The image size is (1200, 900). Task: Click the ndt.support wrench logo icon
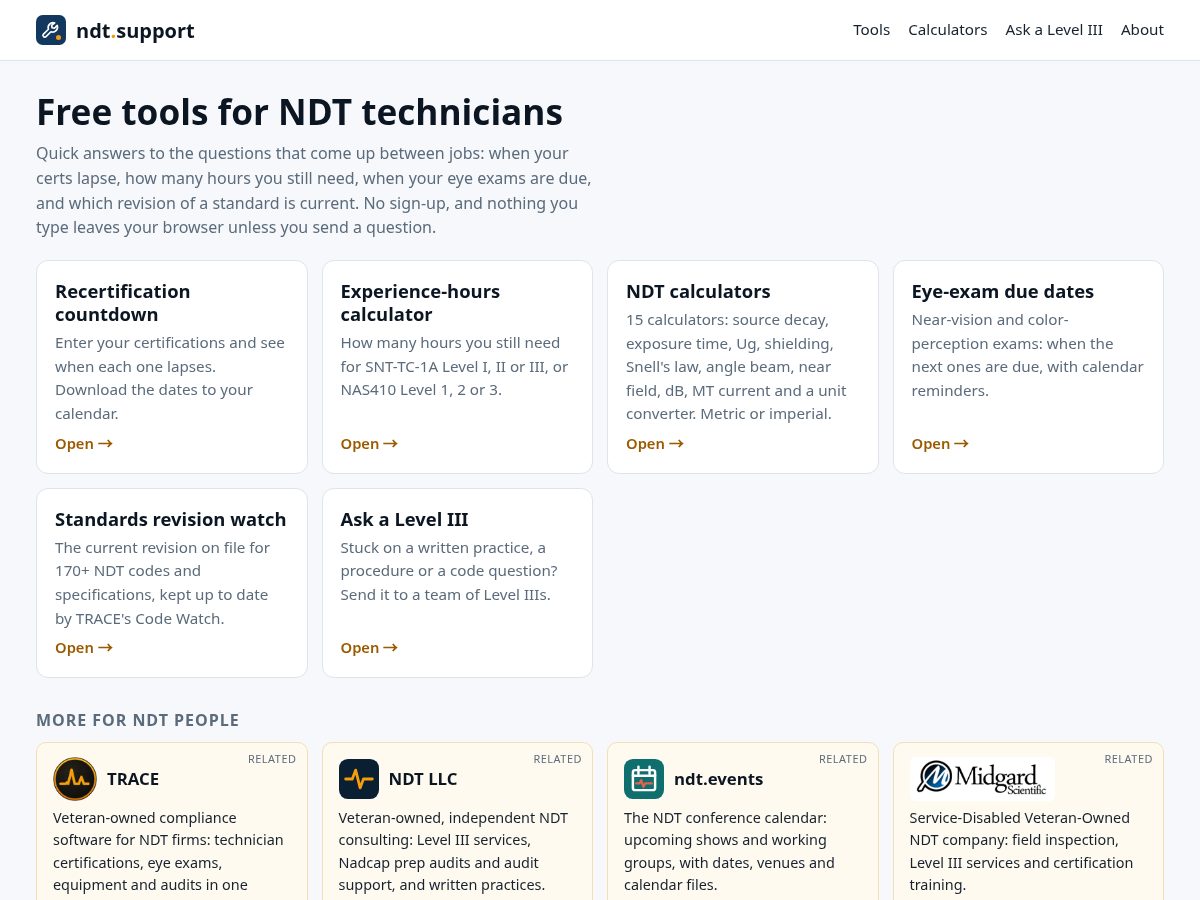51,30
